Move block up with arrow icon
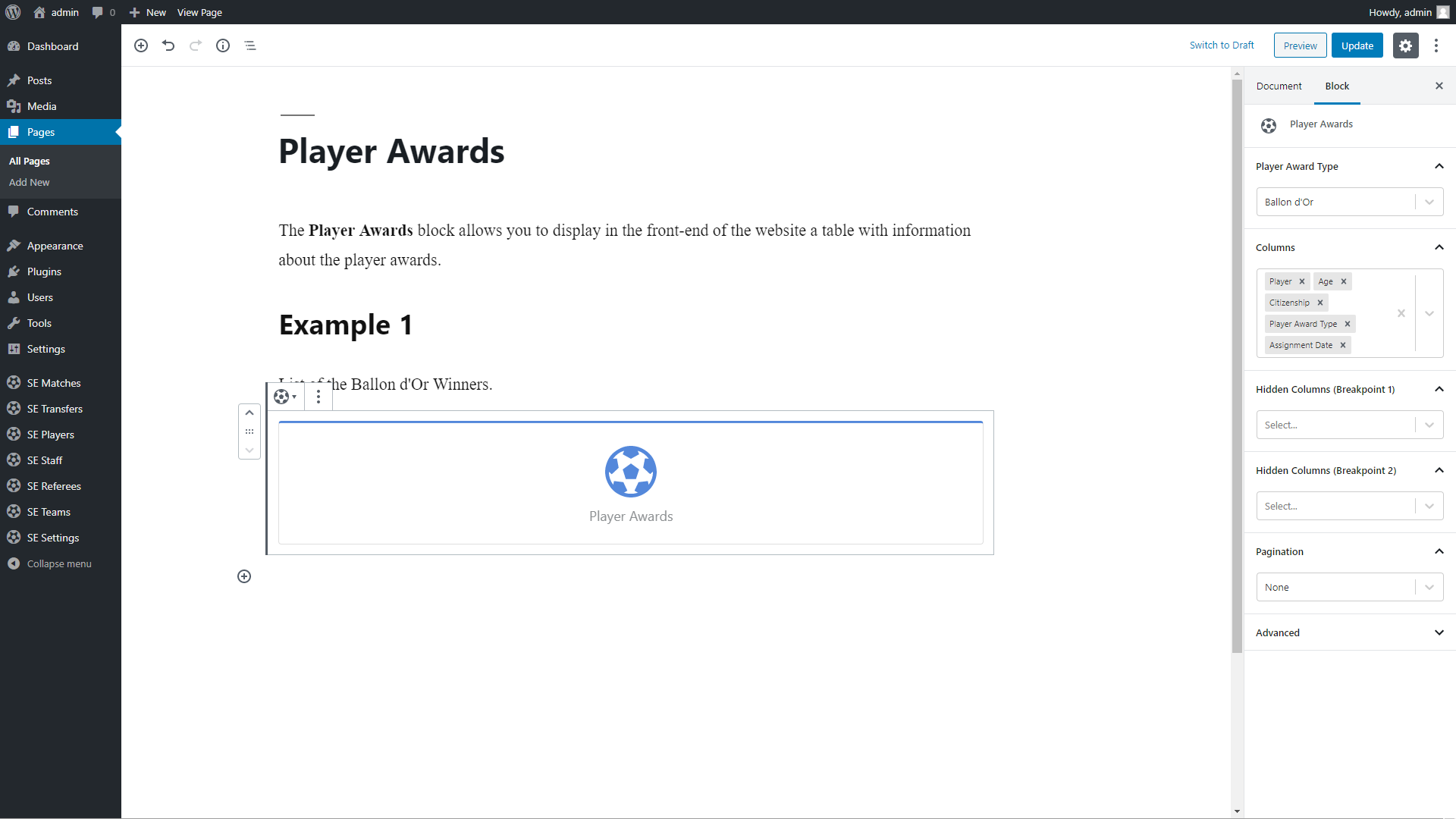This screenshot has height=819, width=1456. pos(249,413)
